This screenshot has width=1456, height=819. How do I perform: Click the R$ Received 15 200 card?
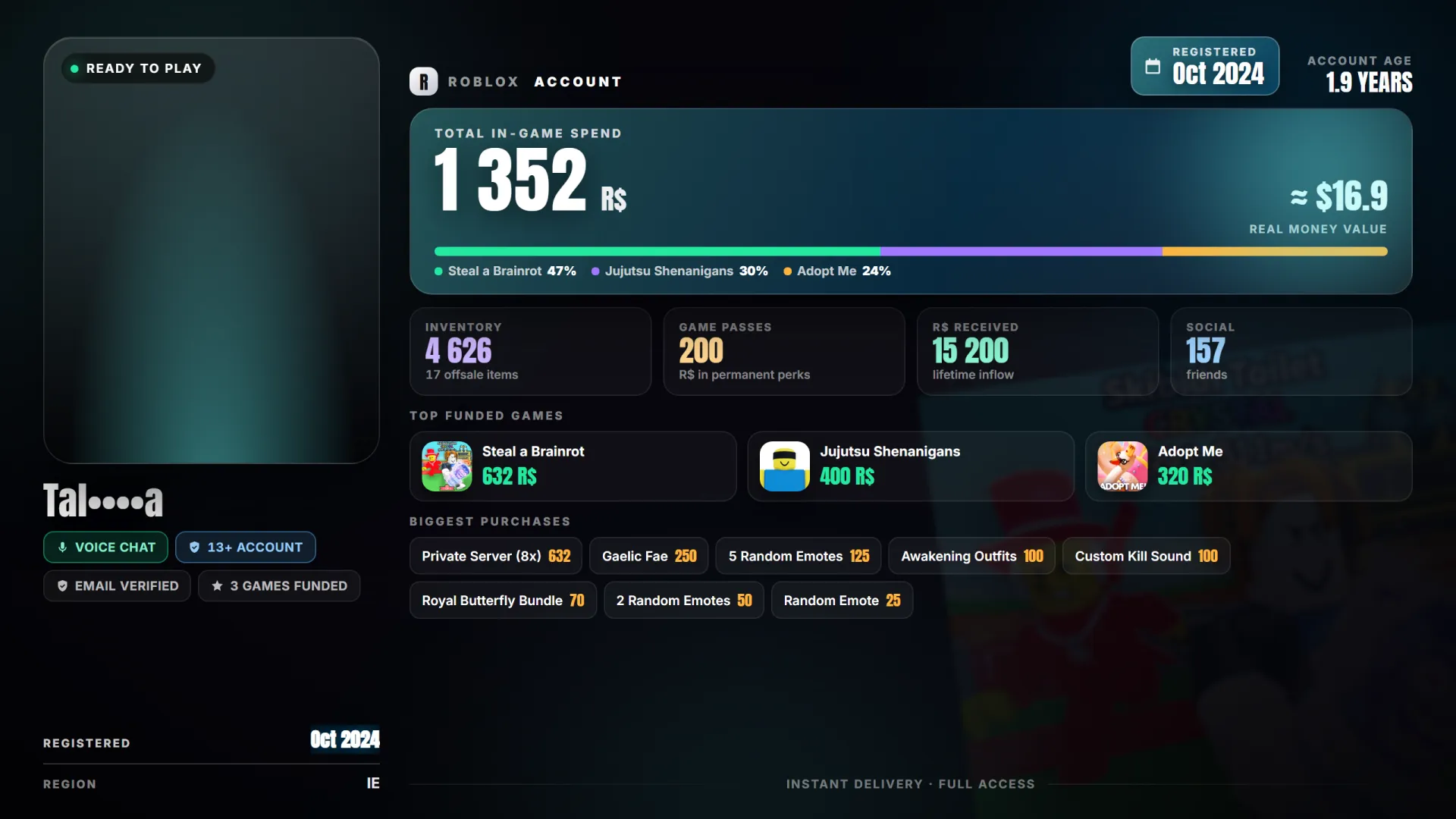tap(1037, 352)
